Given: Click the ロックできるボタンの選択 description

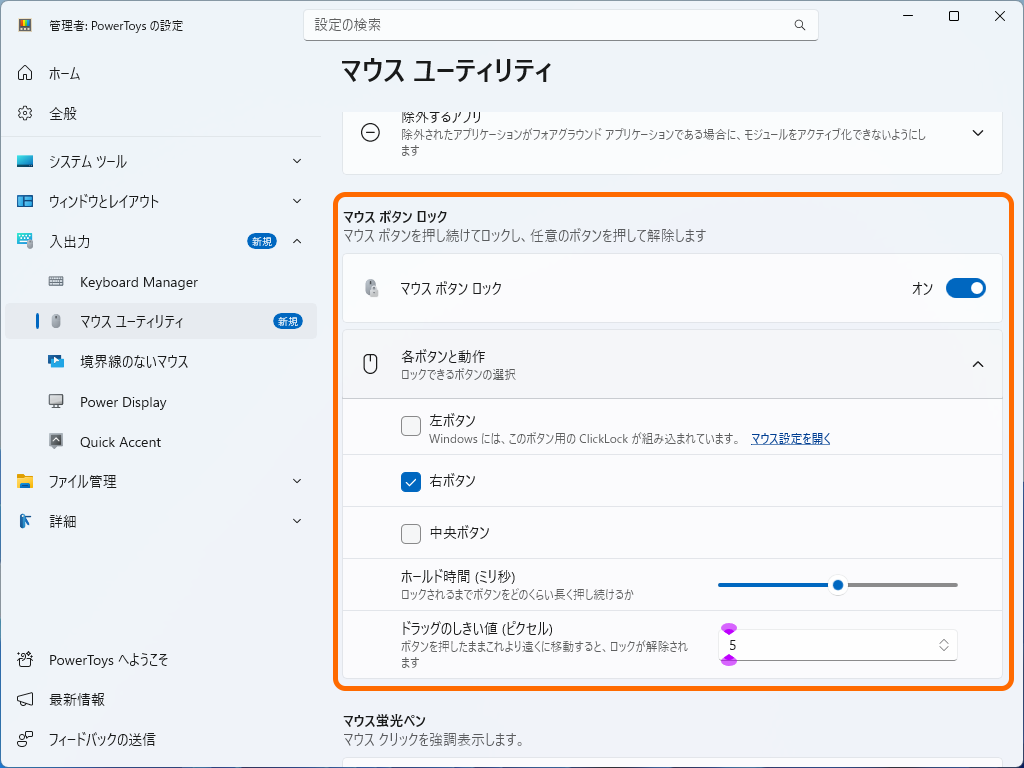Looking at the screenshot, I should (458, 375).
